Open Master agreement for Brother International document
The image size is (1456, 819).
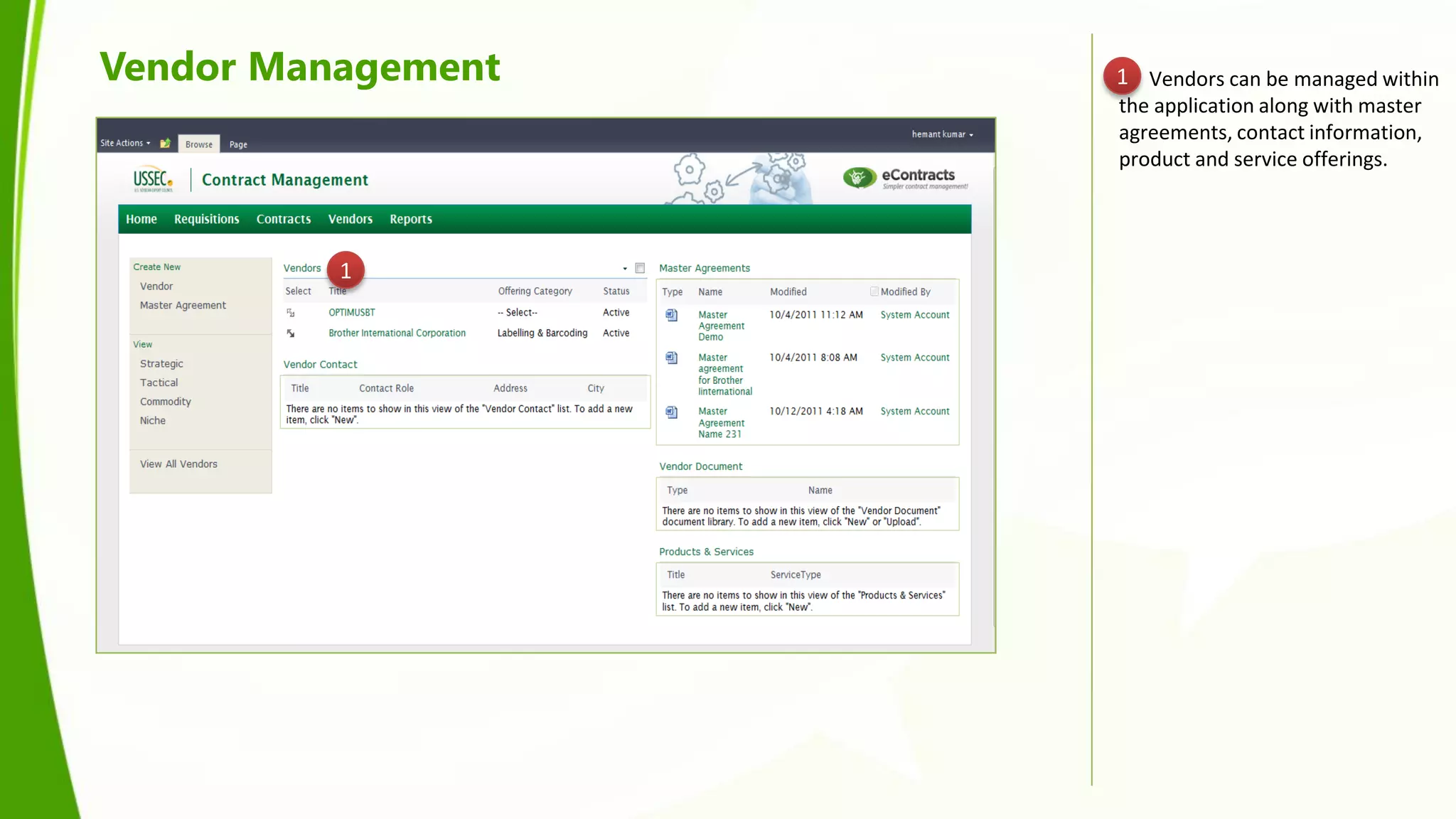[725, 375]
